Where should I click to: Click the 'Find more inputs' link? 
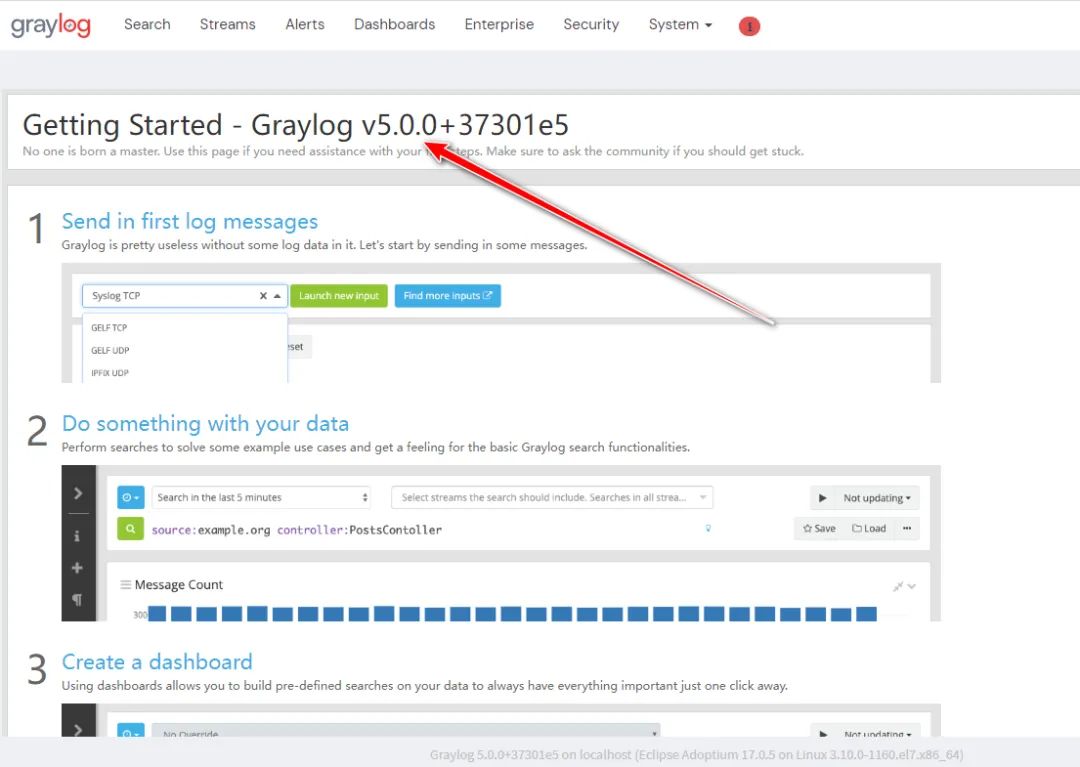tap(447, 295)
